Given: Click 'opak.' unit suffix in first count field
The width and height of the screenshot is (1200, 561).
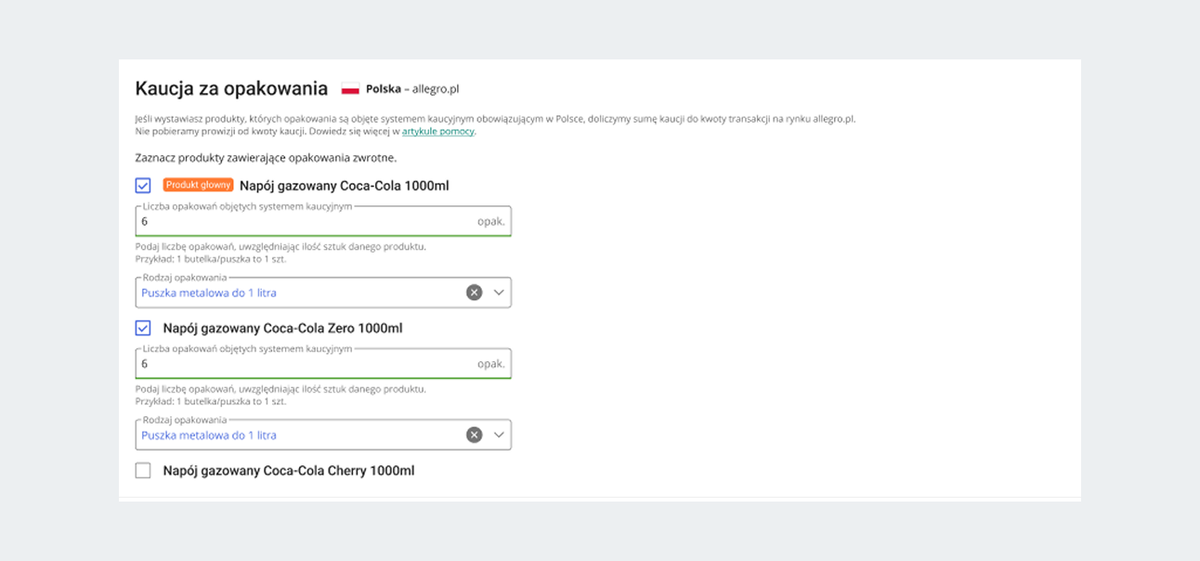Looking at the screenshot, I should click(x=491, y=221).
